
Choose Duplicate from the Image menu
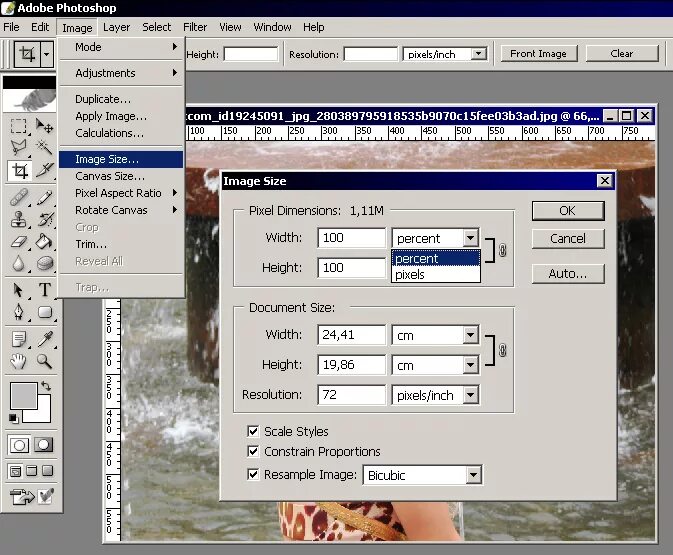click(121, 99)
